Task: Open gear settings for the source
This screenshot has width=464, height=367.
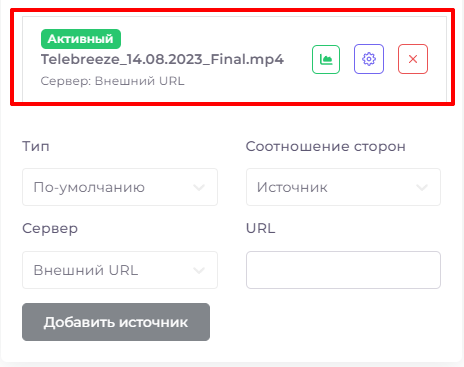Action: point(369,59)
